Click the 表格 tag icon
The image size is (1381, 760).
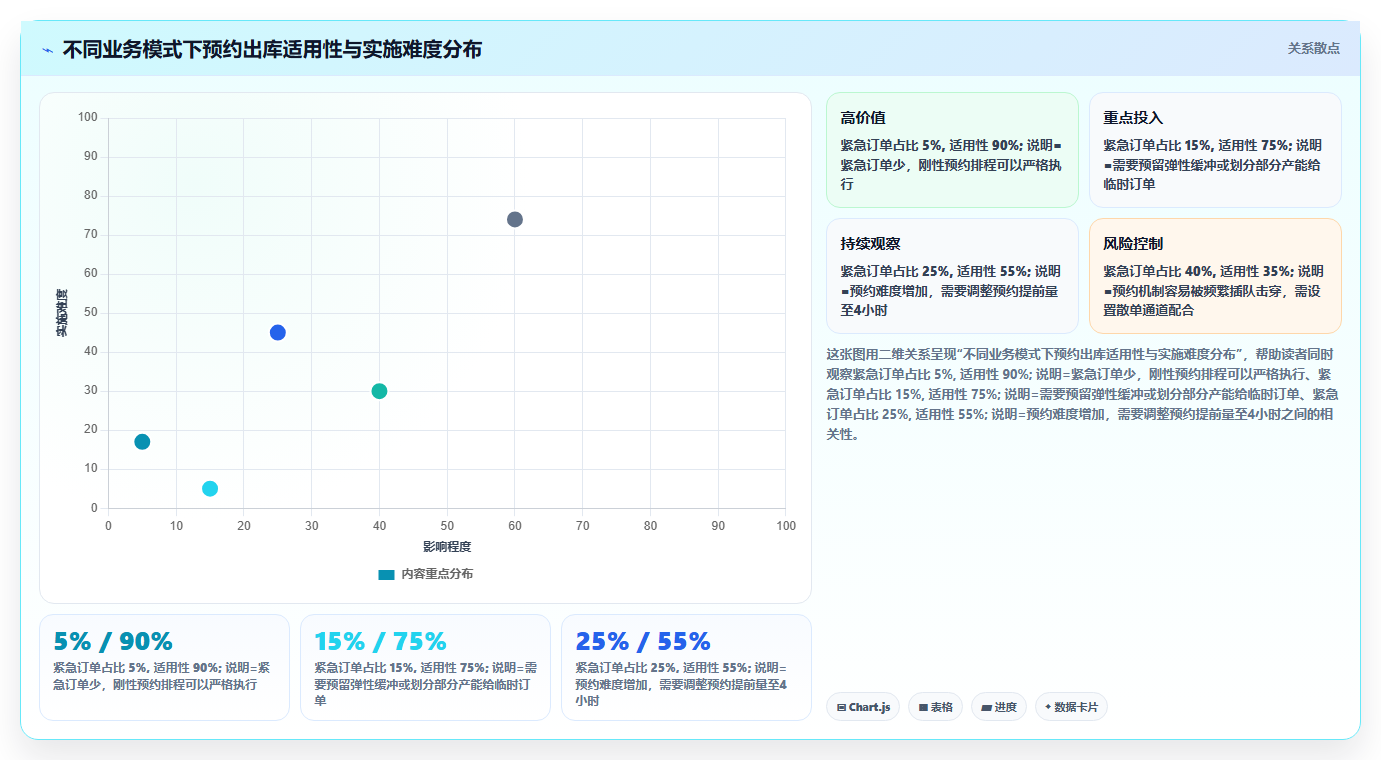pyautogui.click(x=923, y=707)
